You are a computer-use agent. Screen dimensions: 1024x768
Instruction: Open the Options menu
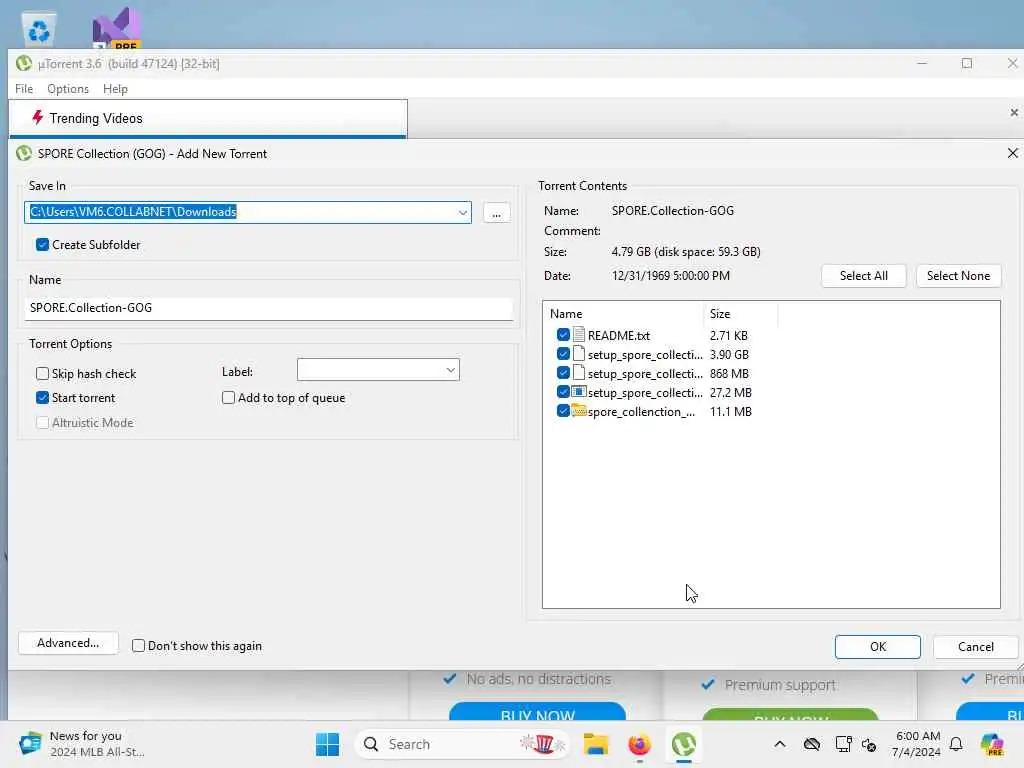tap(68, 89)
